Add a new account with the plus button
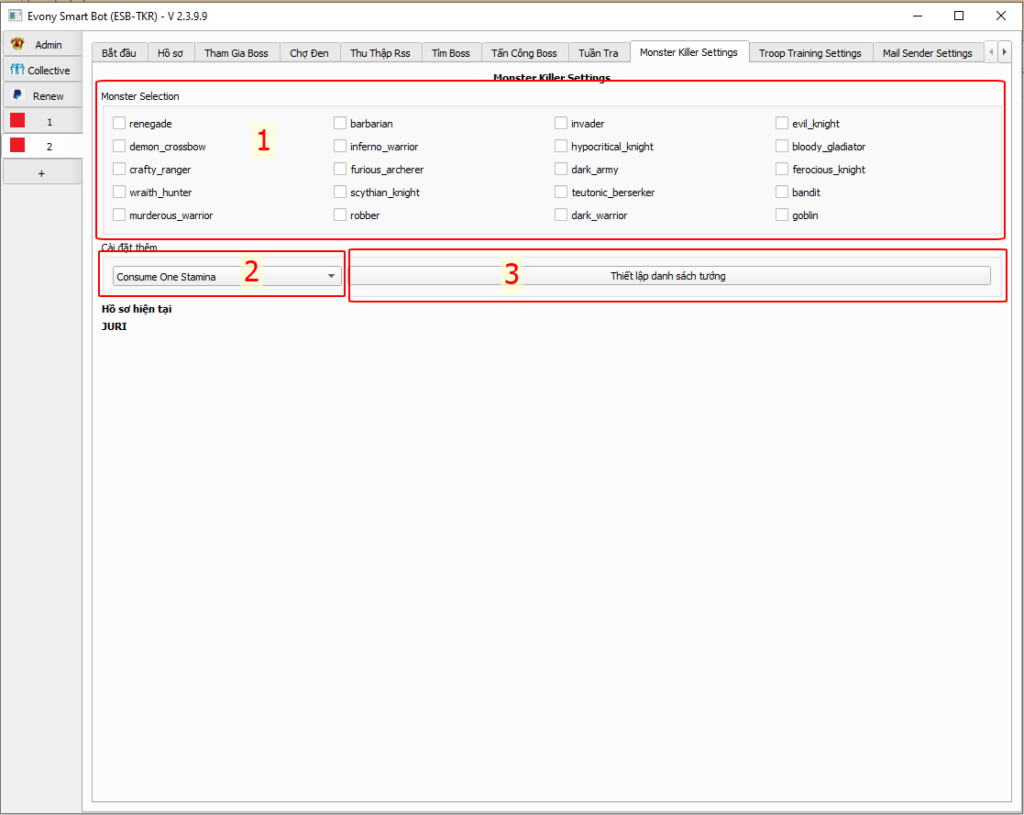The height and width of the screenshot is (815, 1024). click(41, 173)
